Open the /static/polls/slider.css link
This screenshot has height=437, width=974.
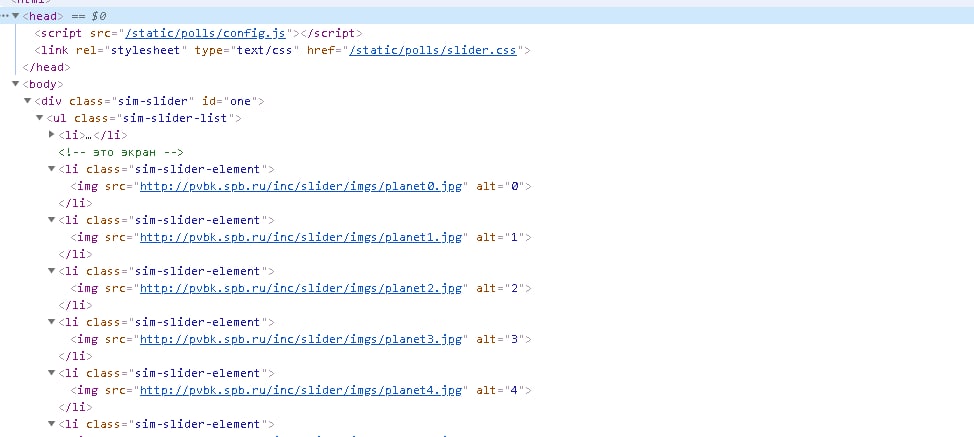(432, 50)
